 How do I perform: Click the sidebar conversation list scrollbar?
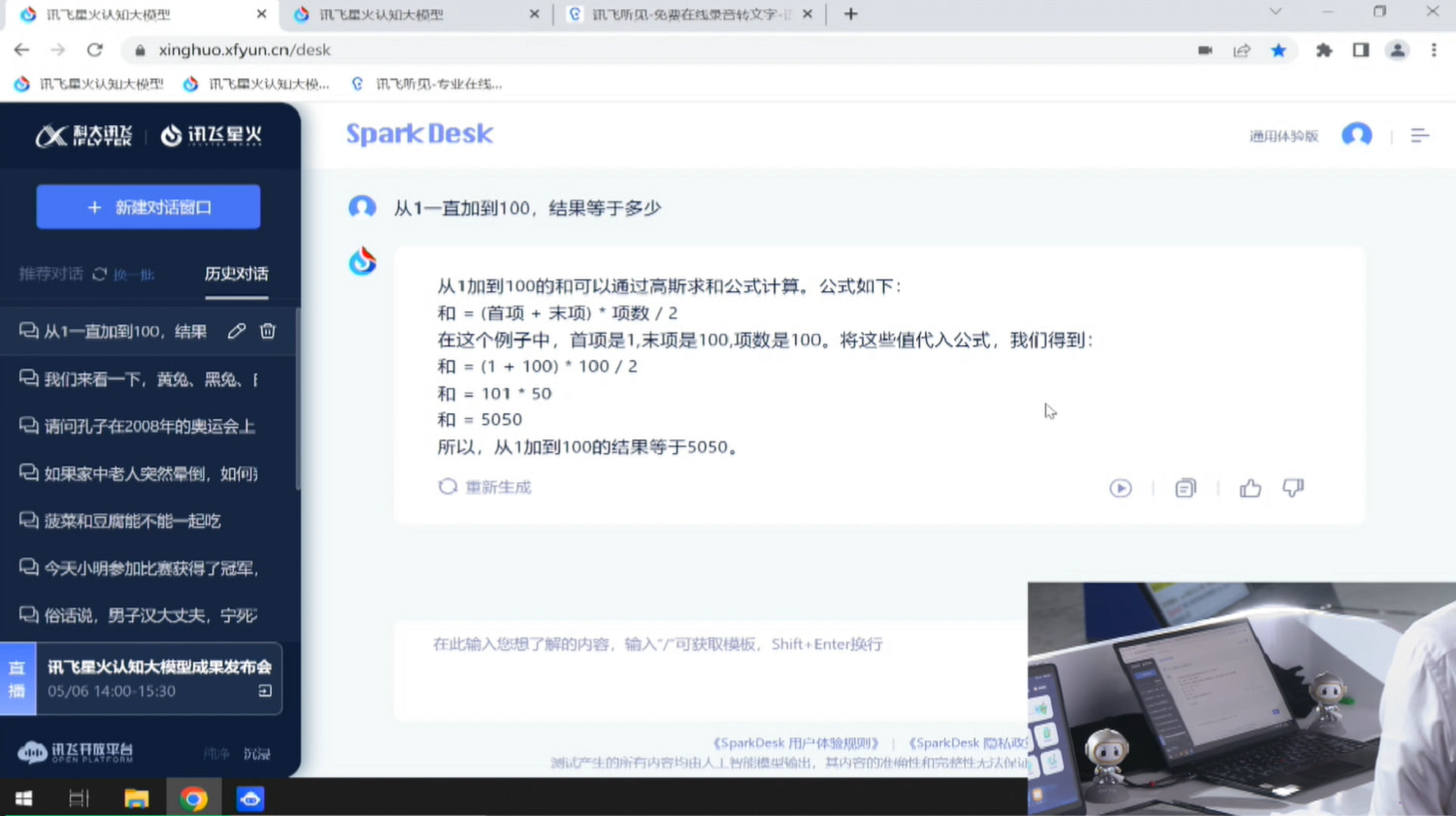(297, 400)
